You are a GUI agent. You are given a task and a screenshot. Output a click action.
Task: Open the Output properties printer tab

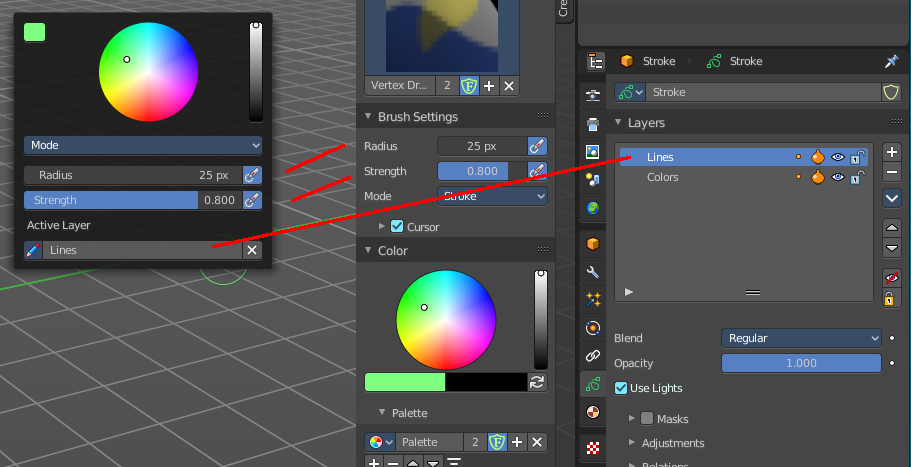(x=593, y=124)
